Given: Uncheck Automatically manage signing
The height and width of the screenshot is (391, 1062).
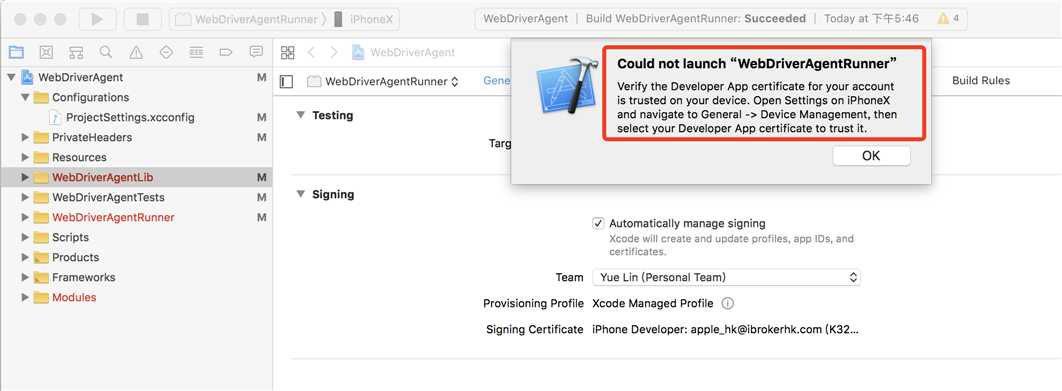Looking at the screenshot, I should [x=598, y=223].
